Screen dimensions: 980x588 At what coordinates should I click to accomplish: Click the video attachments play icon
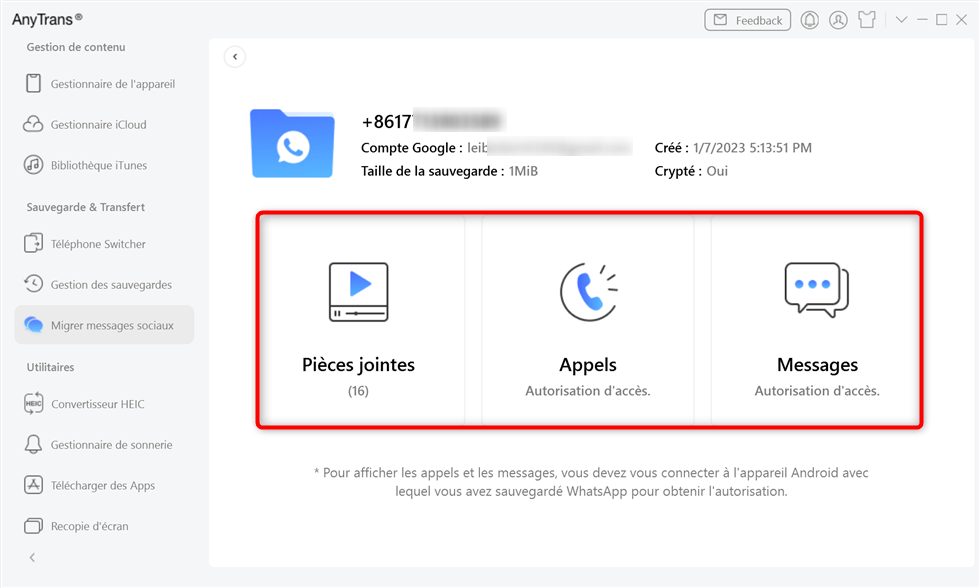tap(359, 292)
